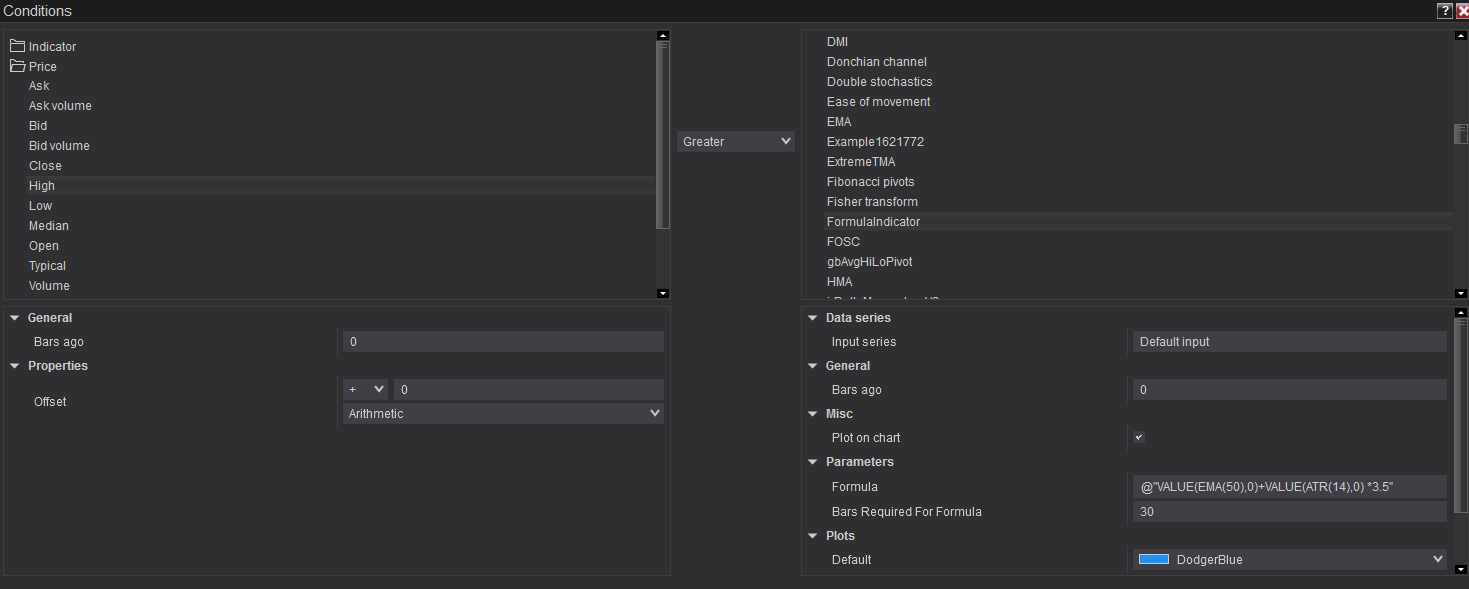Select Fisher transform indicator
The width and height of the screenshot is (1469, 589).
872,202
